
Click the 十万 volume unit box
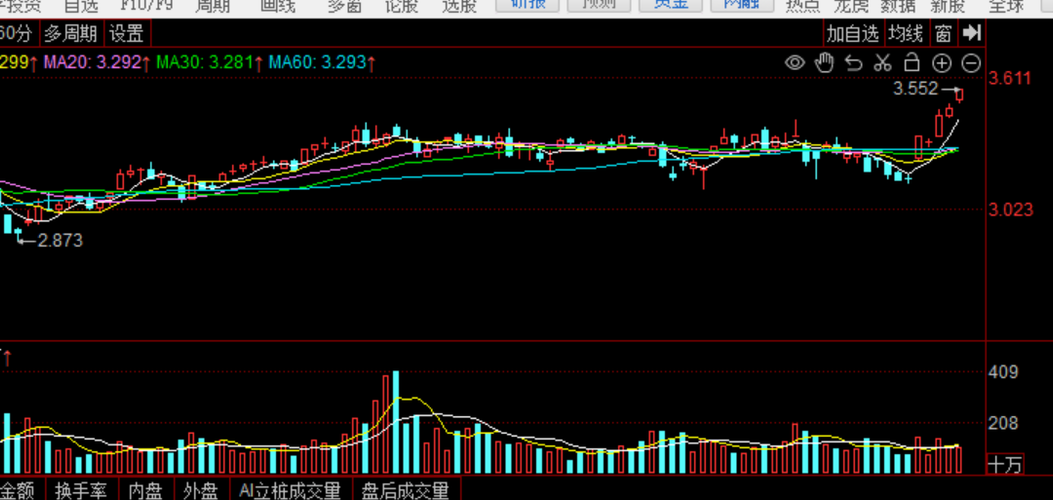tap(1005, 464)
